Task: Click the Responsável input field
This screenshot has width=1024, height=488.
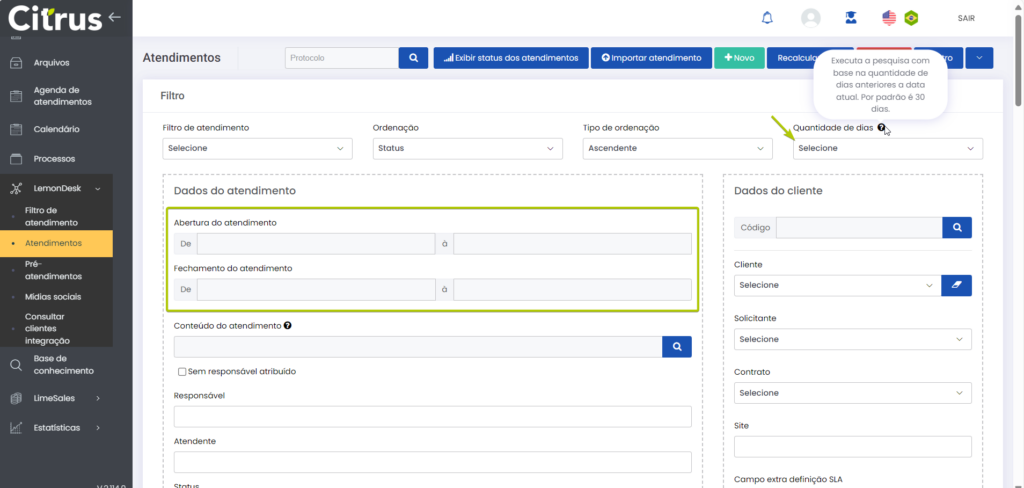Action: point(432,416)
